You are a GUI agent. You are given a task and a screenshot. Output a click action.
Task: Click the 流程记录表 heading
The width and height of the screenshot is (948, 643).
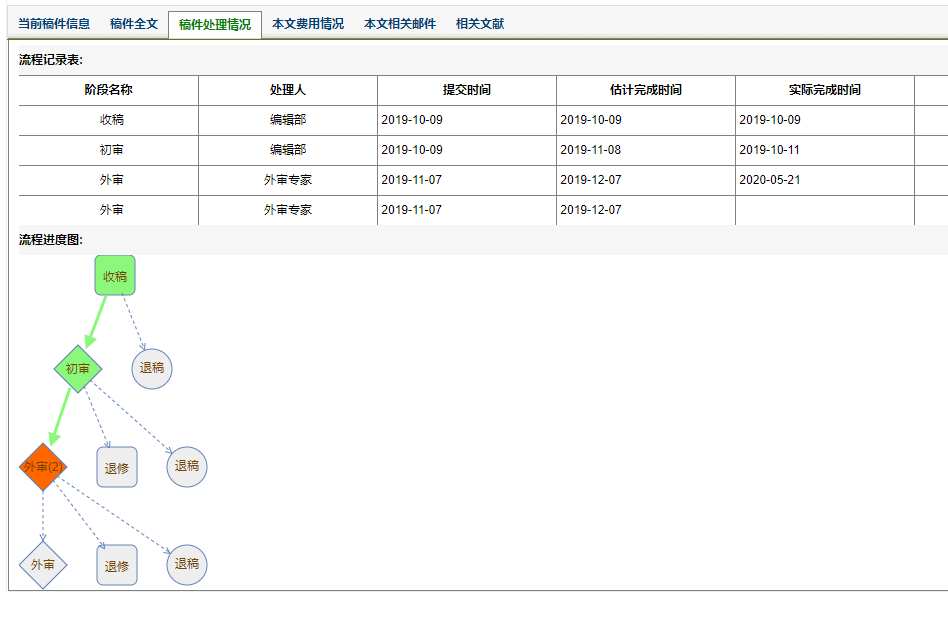51,60
